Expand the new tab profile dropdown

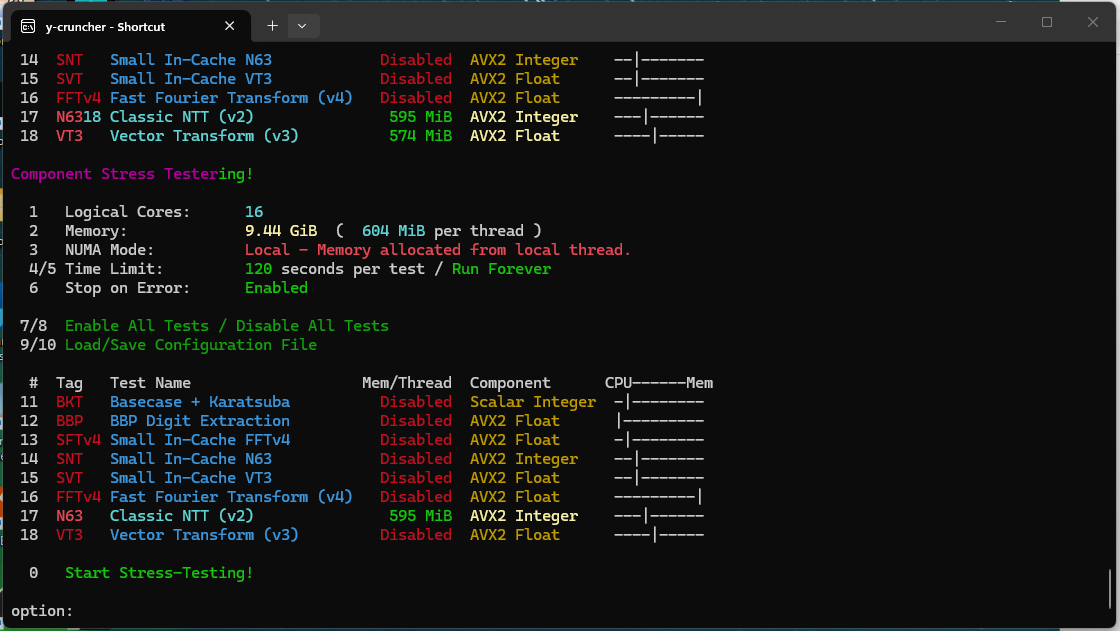(302, 26)
